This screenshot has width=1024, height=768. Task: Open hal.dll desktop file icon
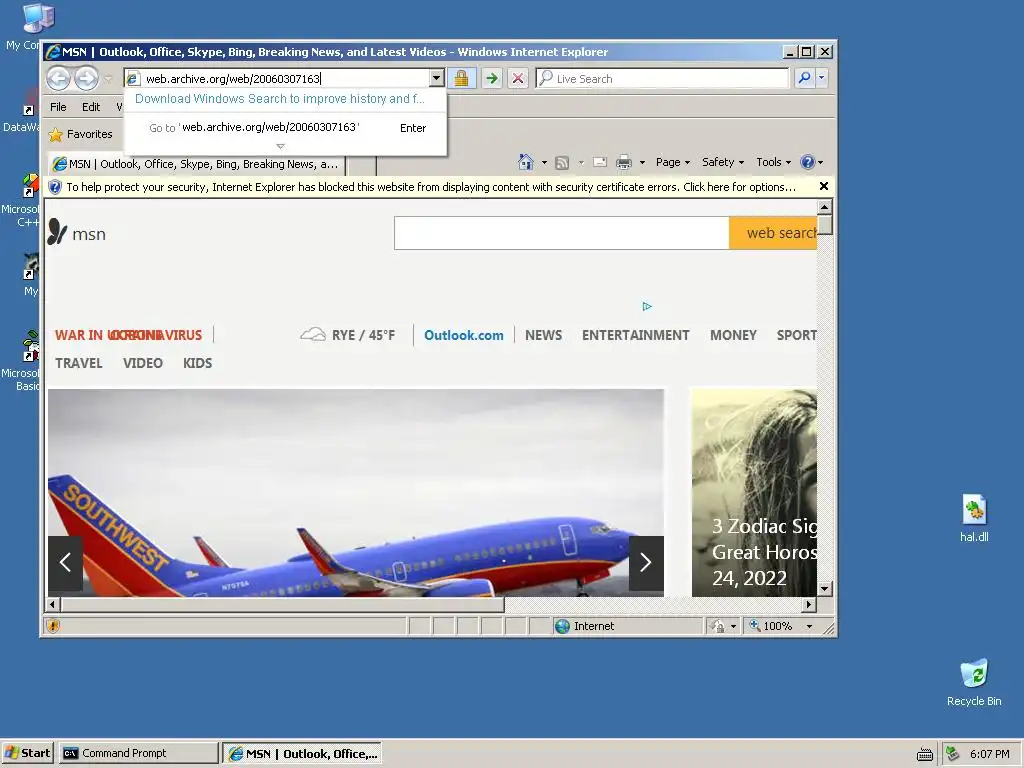(974, 510)
